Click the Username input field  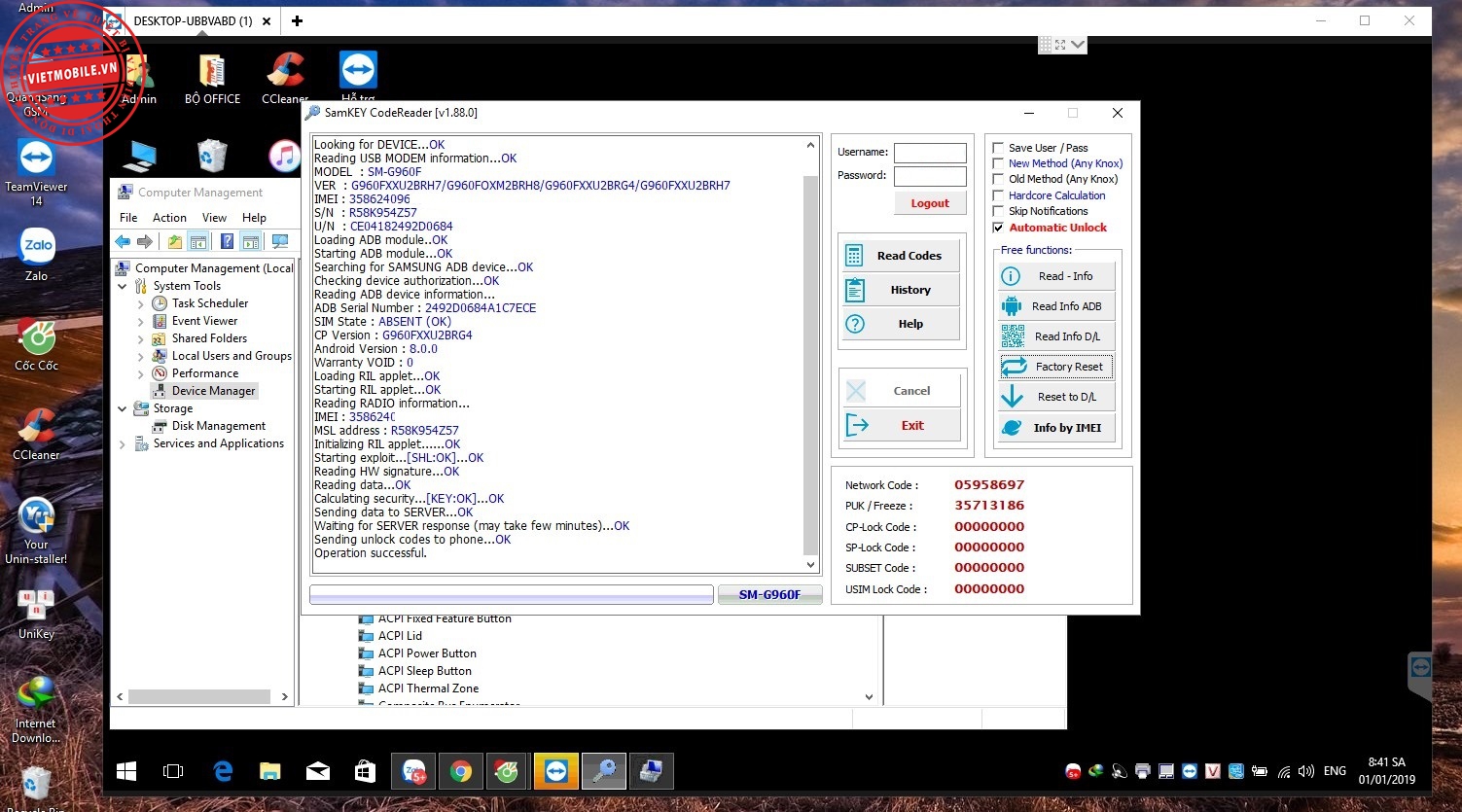pos(930,153)
